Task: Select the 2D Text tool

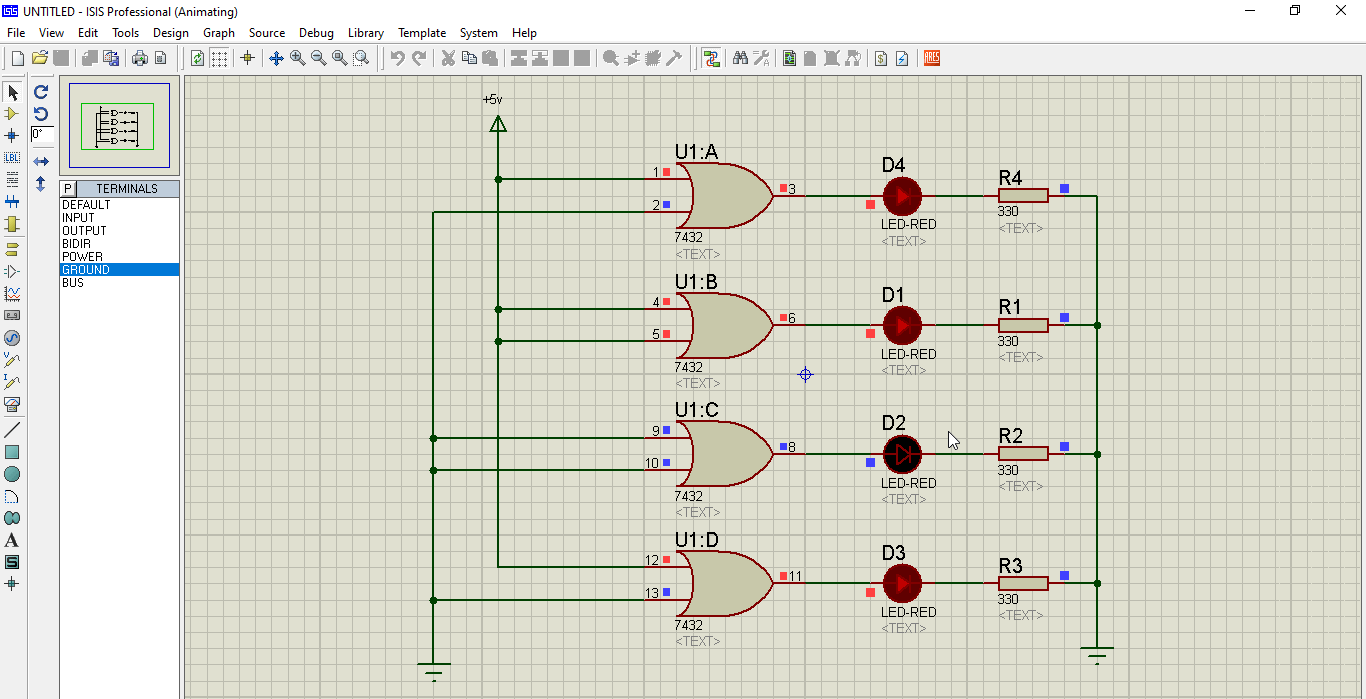Action: tap(13, 540)
